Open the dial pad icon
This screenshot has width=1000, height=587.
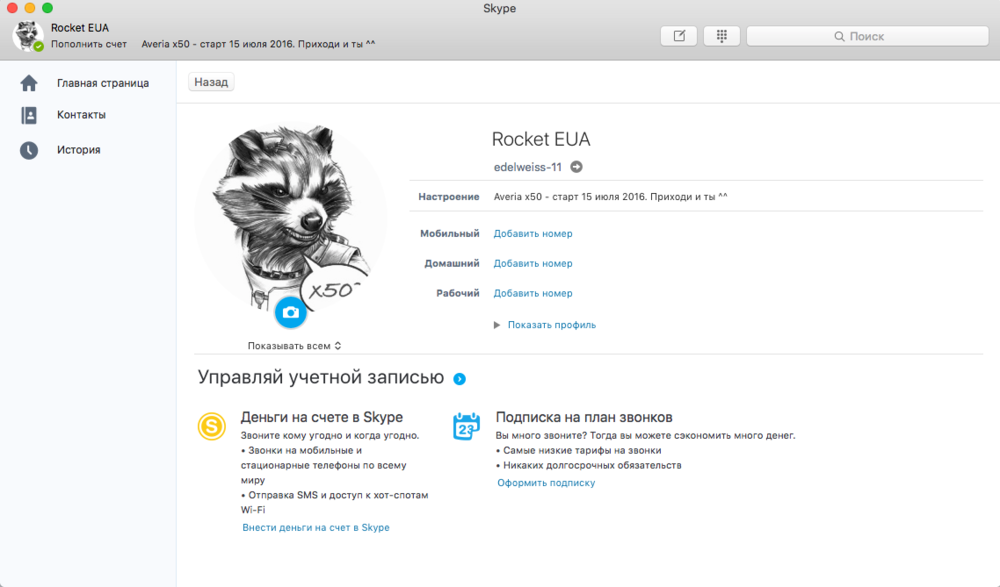coord(721,36)
